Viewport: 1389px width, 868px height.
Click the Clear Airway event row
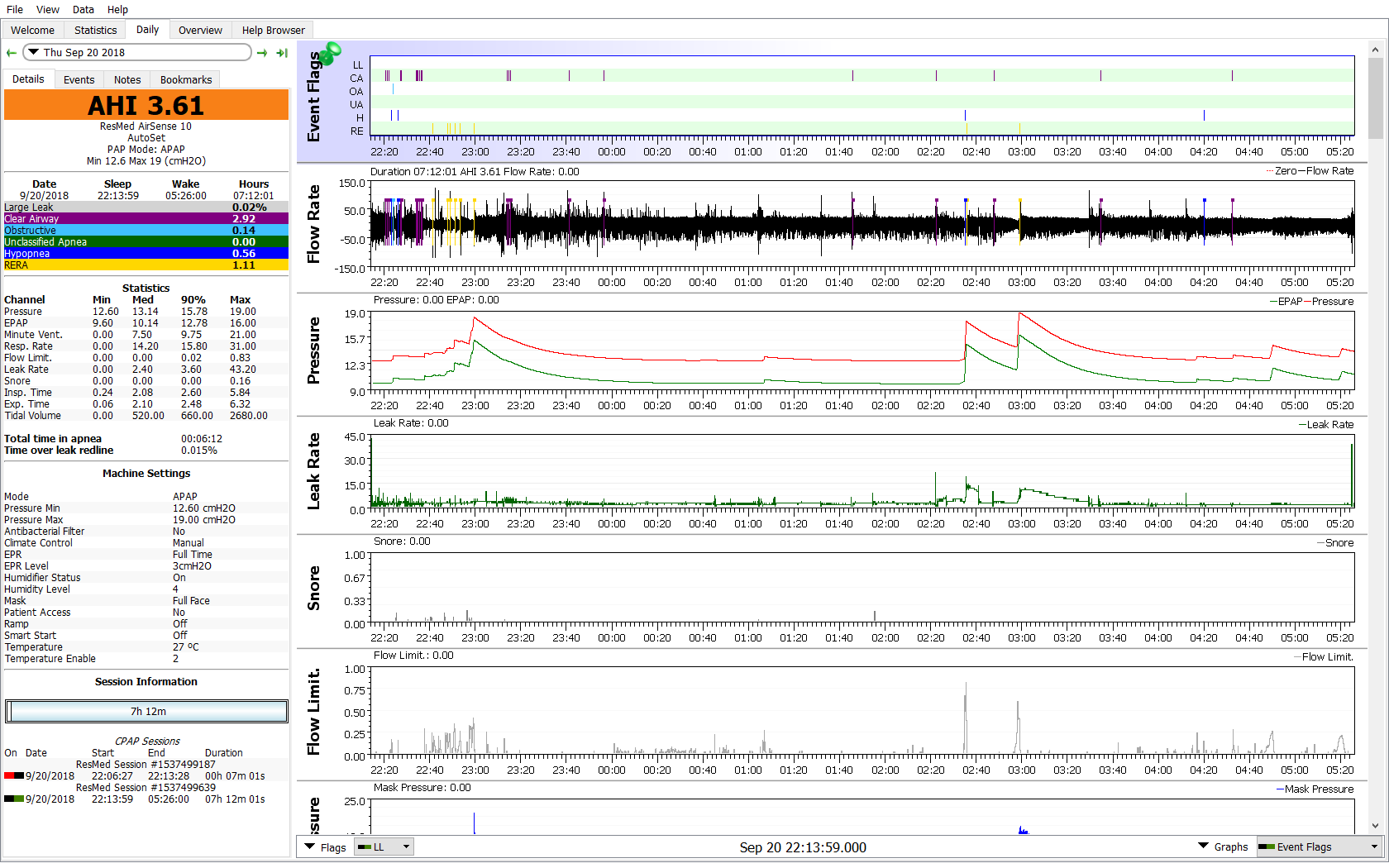[x=146, y=219]
